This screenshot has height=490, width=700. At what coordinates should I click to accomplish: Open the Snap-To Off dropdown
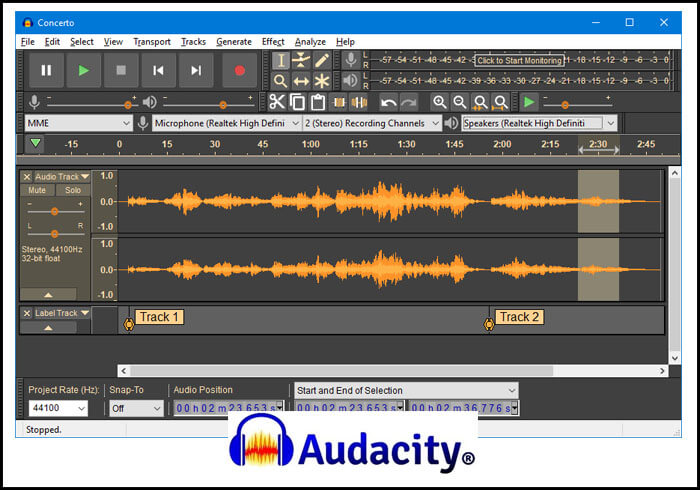click(x=136, y=408)
